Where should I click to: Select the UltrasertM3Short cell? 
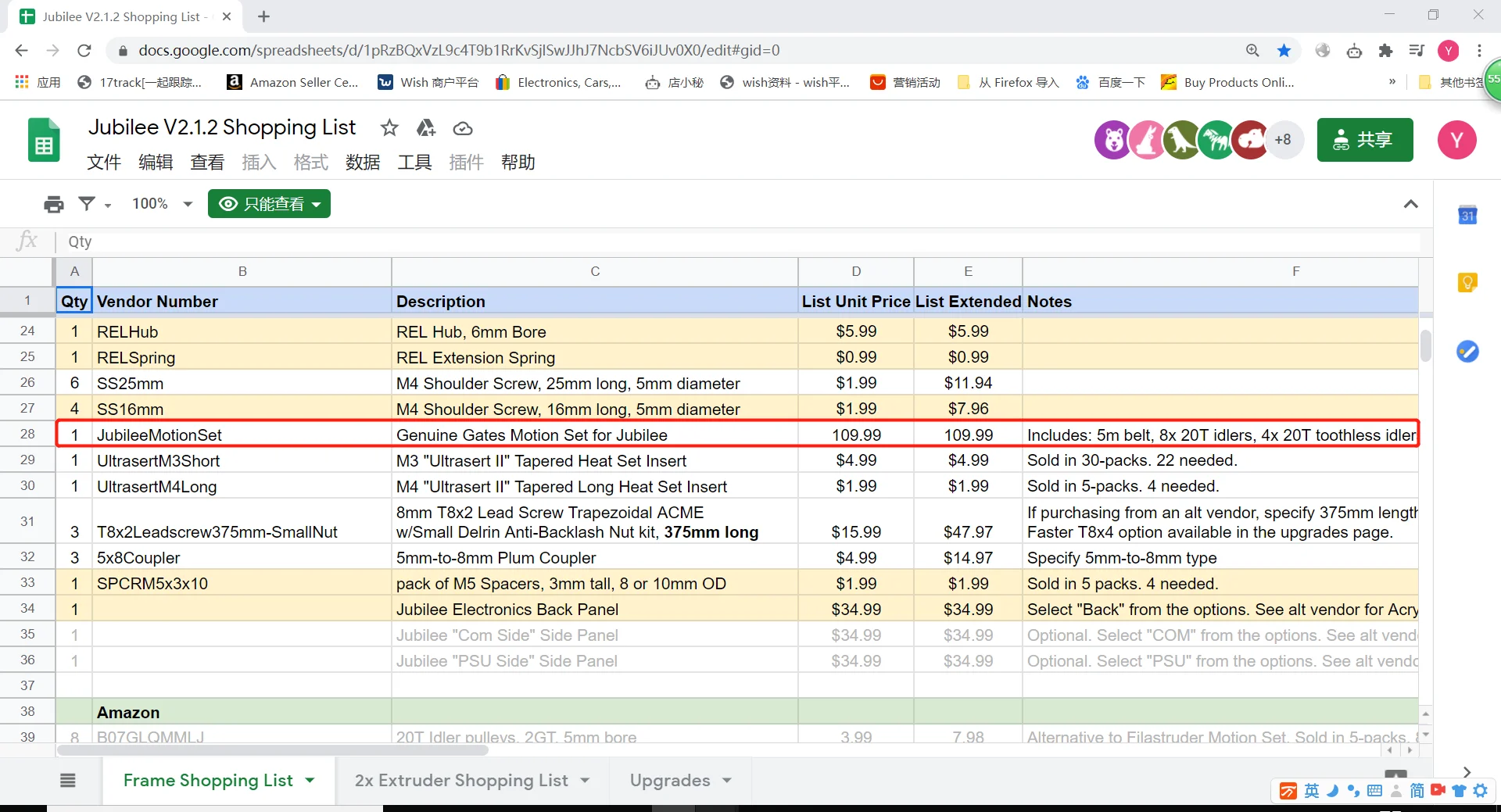click(x=242, y=460)
